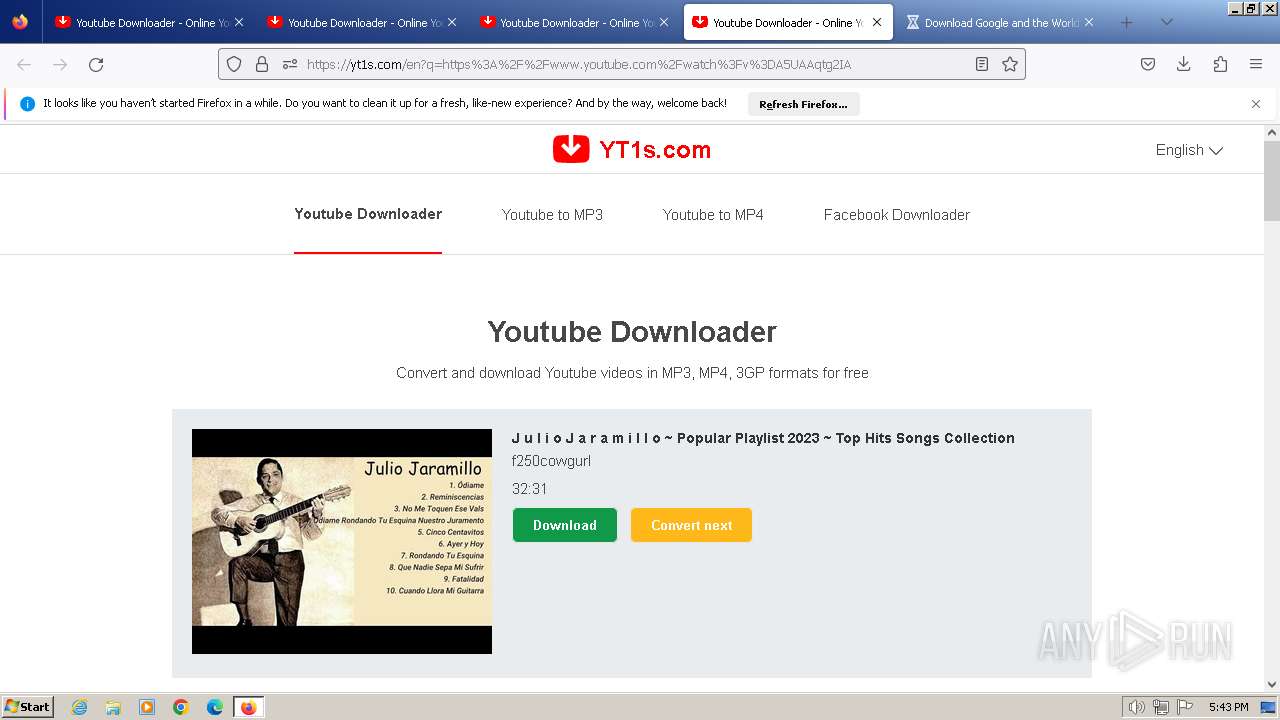Click the browser forward arrow
Viewport: 1280px width, 720px height.
[60, 64]
